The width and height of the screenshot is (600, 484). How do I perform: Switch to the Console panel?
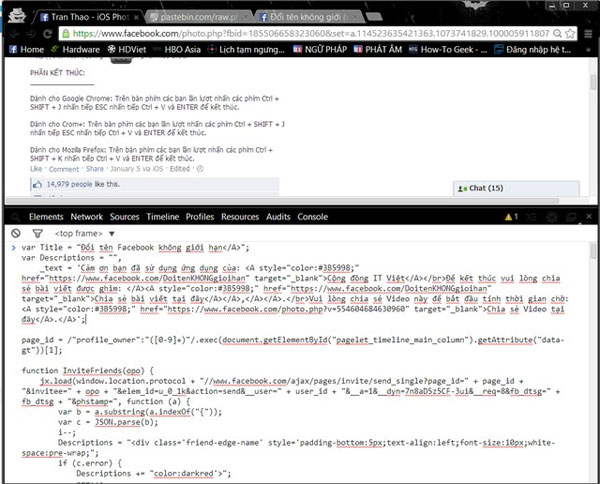pyautogui.click(x=313, y=217)
